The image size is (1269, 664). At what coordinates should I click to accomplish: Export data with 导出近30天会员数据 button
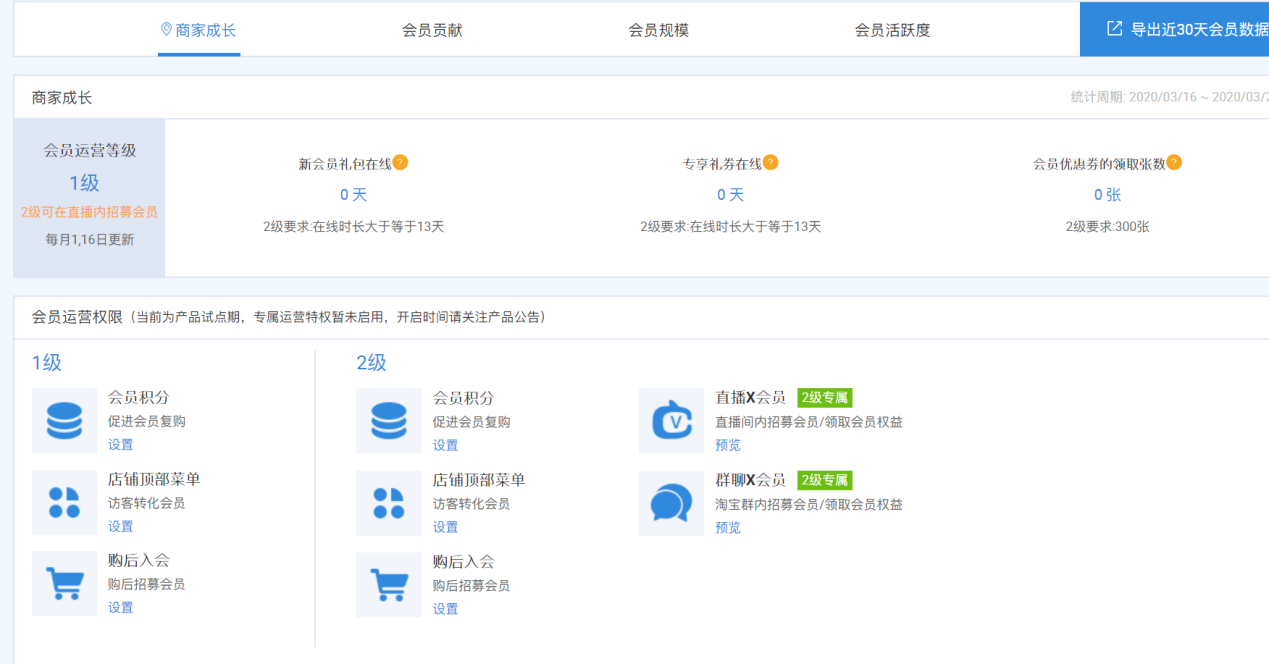[x=1187, y=29]
